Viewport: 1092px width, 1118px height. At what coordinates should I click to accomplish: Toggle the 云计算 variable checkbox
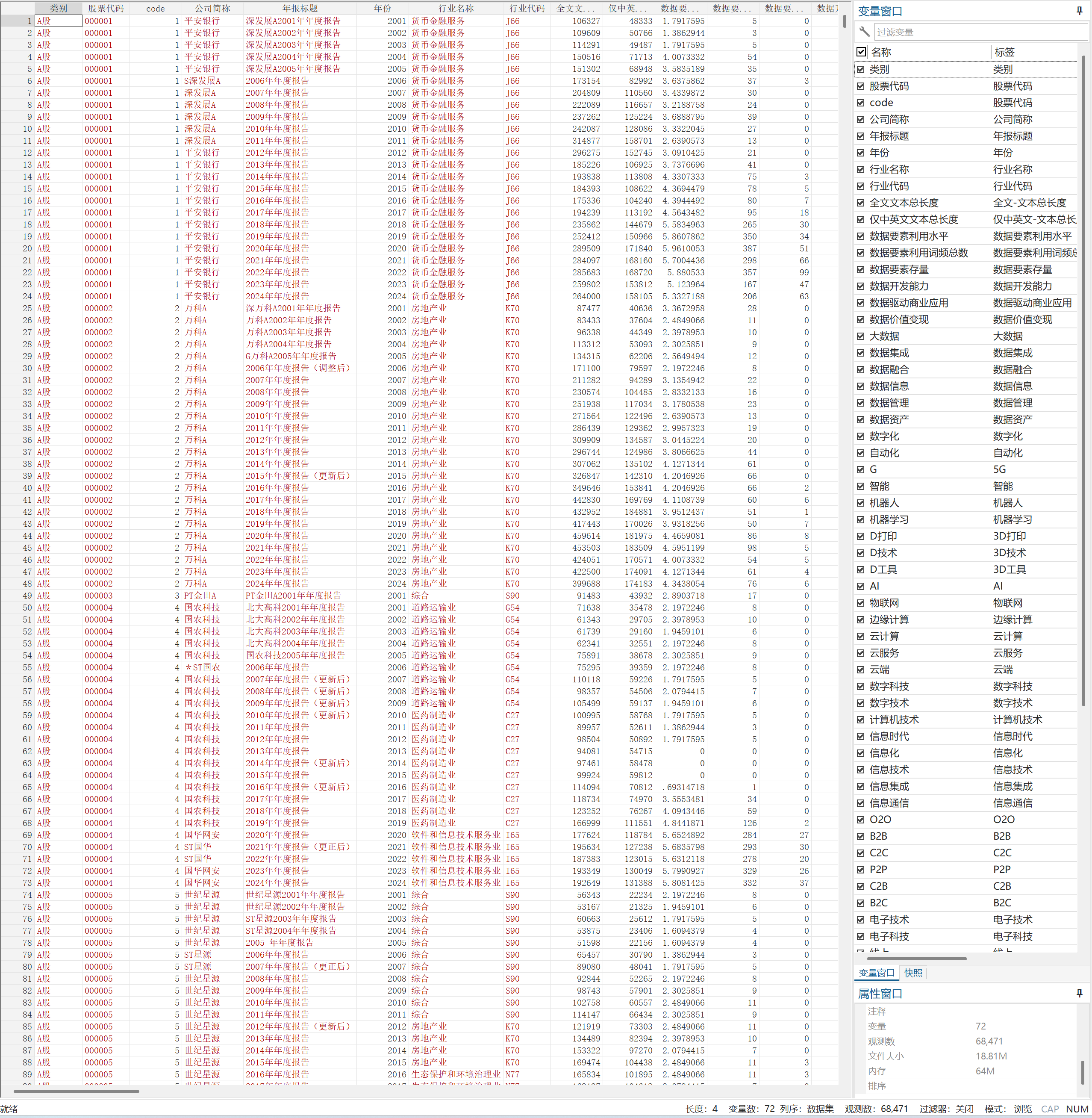coord(860,636)
